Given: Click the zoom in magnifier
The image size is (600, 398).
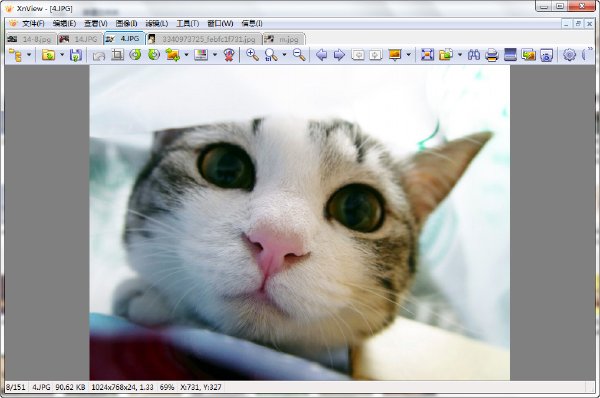Looking at the screenshot, I should (x=252, y=55).
